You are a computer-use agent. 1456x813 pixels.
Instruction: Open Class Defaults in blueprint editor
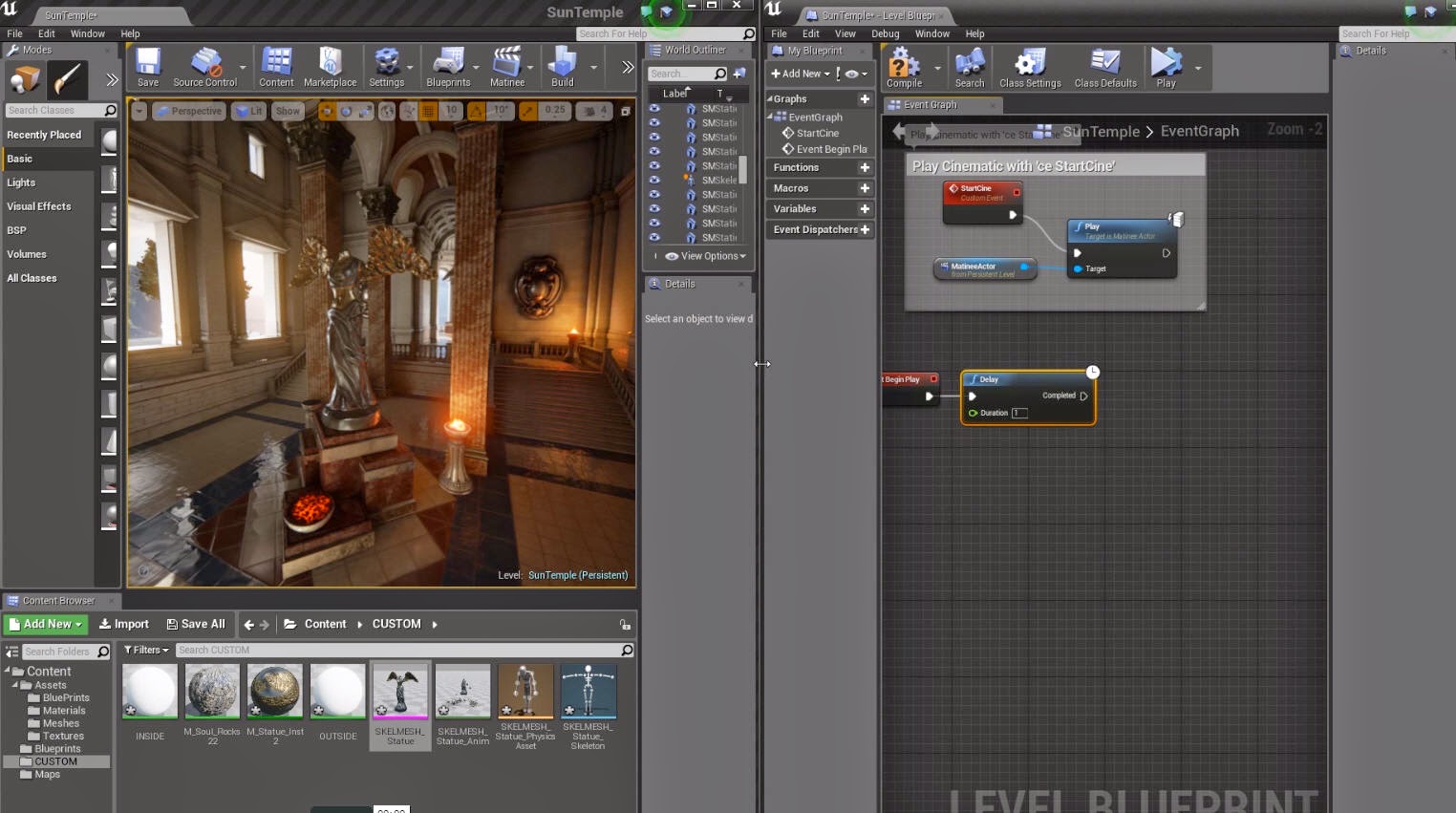click(x=1105, y=68)
